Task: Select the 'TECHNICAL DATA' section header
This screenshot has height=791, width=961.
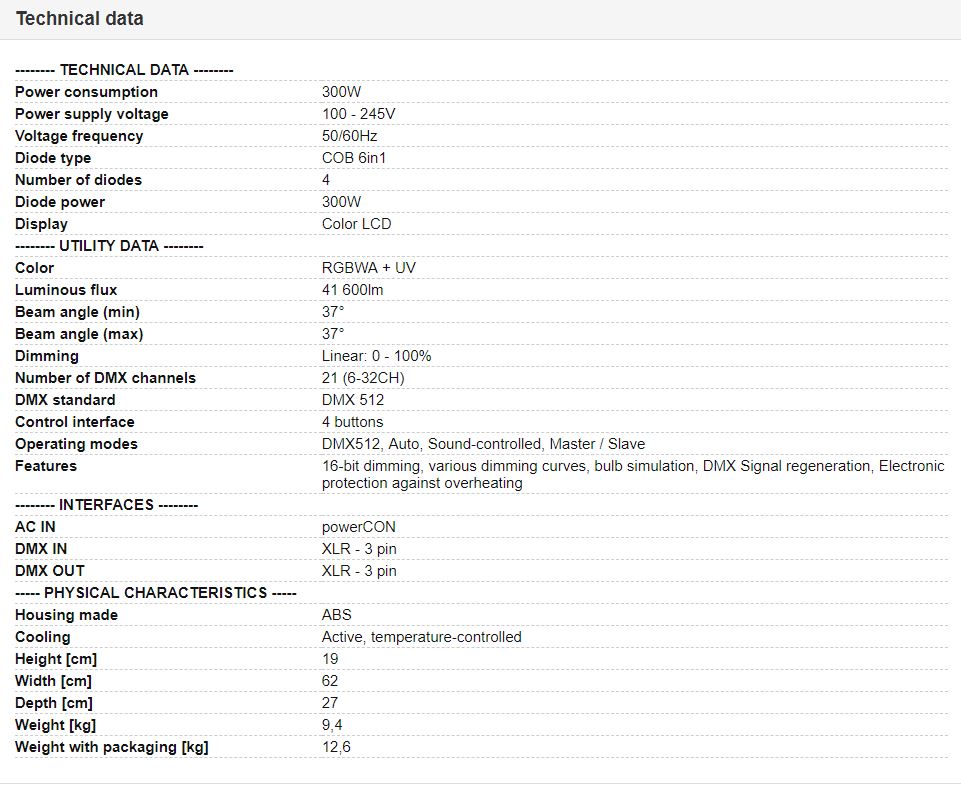Action: tap(124, 70)
